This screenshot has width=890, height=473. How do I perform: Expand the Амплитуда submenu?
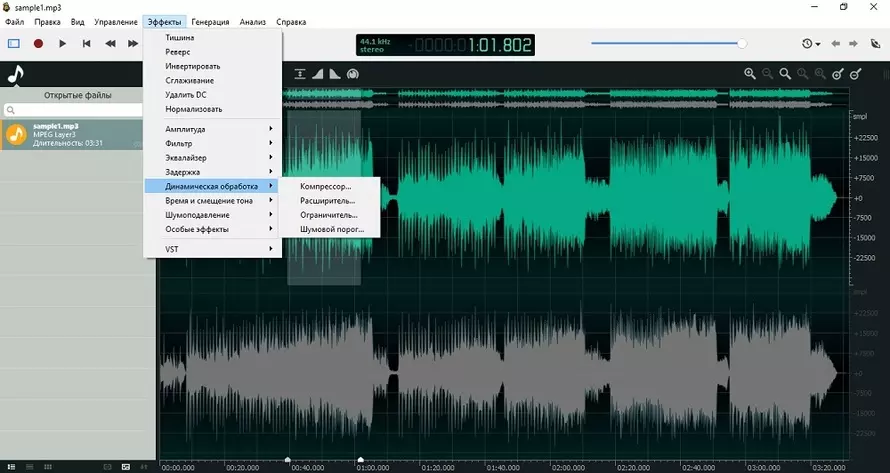point(213,129)
